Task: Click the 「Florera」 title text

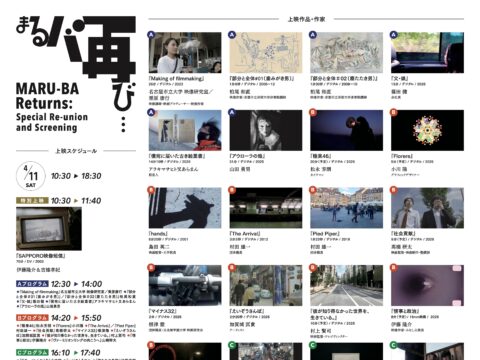Action: [x=402, y=156]
